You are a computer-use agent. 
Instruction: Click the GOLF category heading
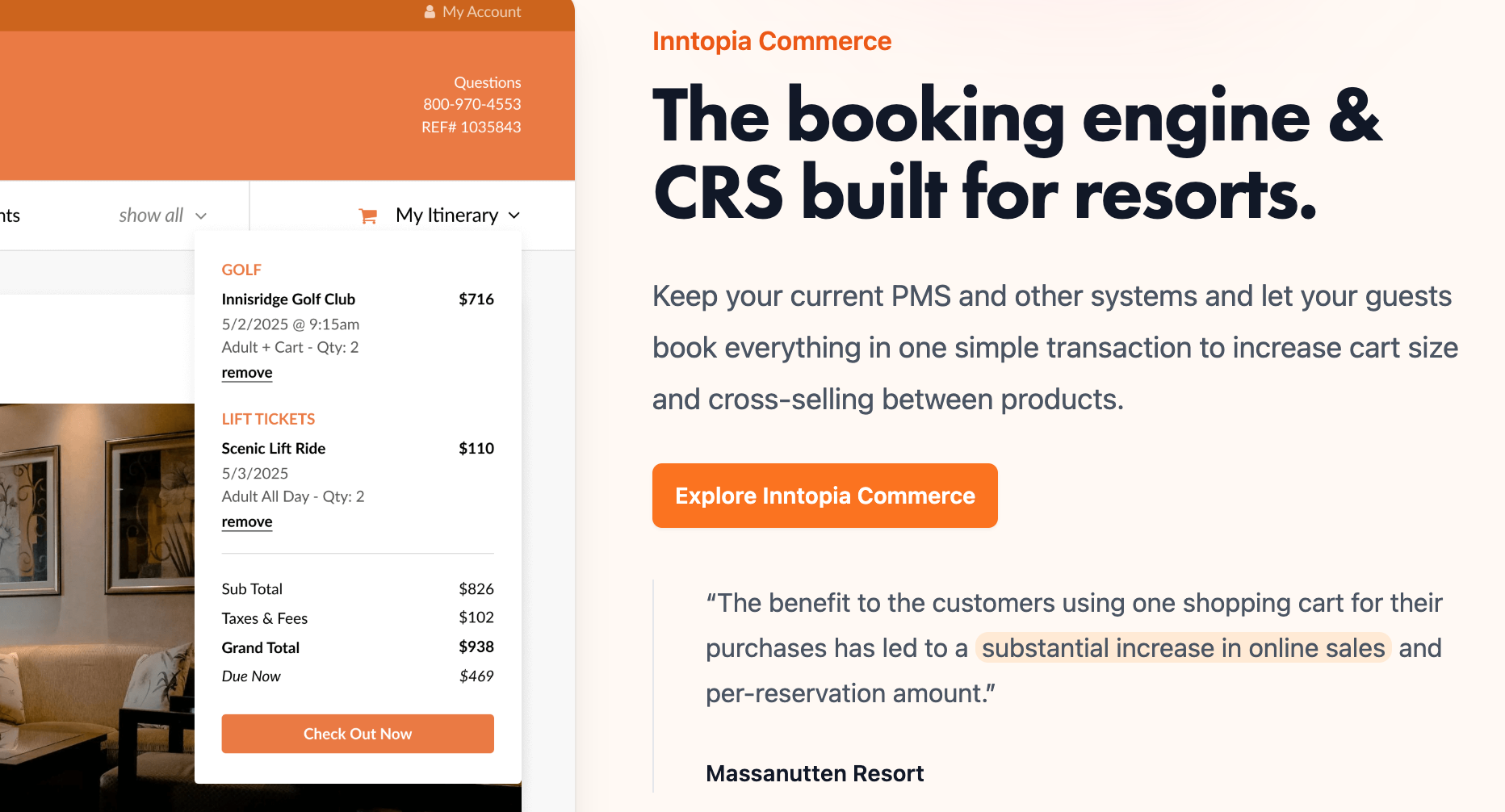click(x=241, y=270)
